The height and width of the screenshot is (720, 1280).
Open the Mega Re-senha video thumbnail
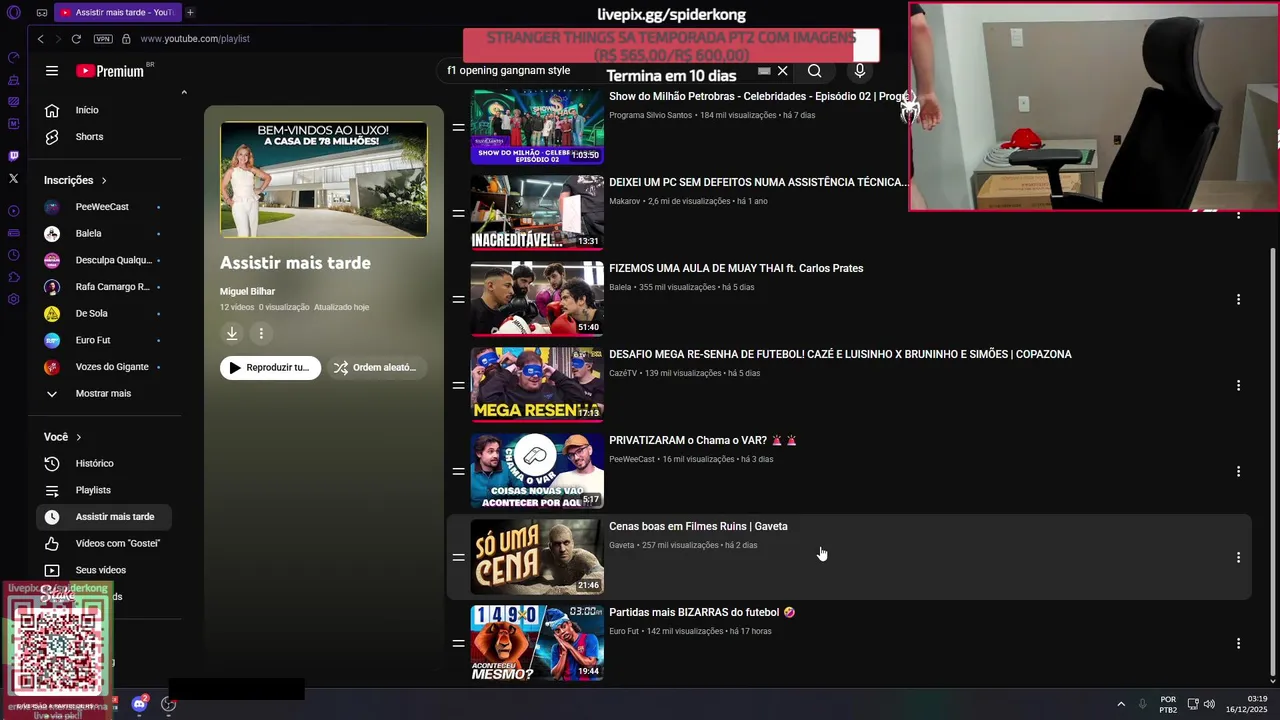537,385
